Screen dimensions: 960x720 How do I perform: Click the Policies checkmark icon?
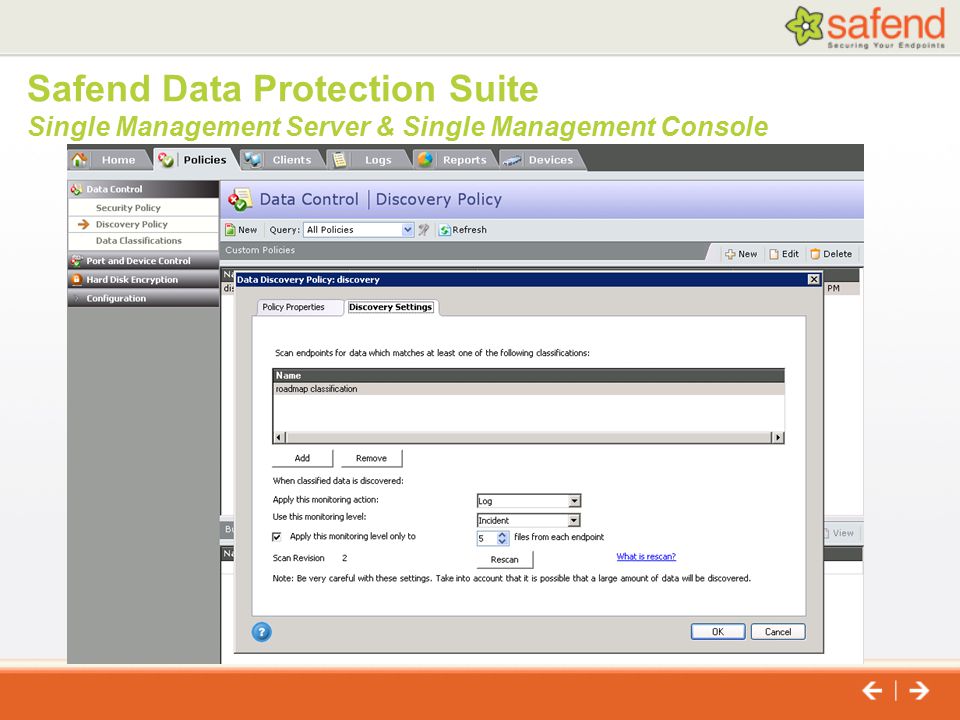(x=166, y=160)
